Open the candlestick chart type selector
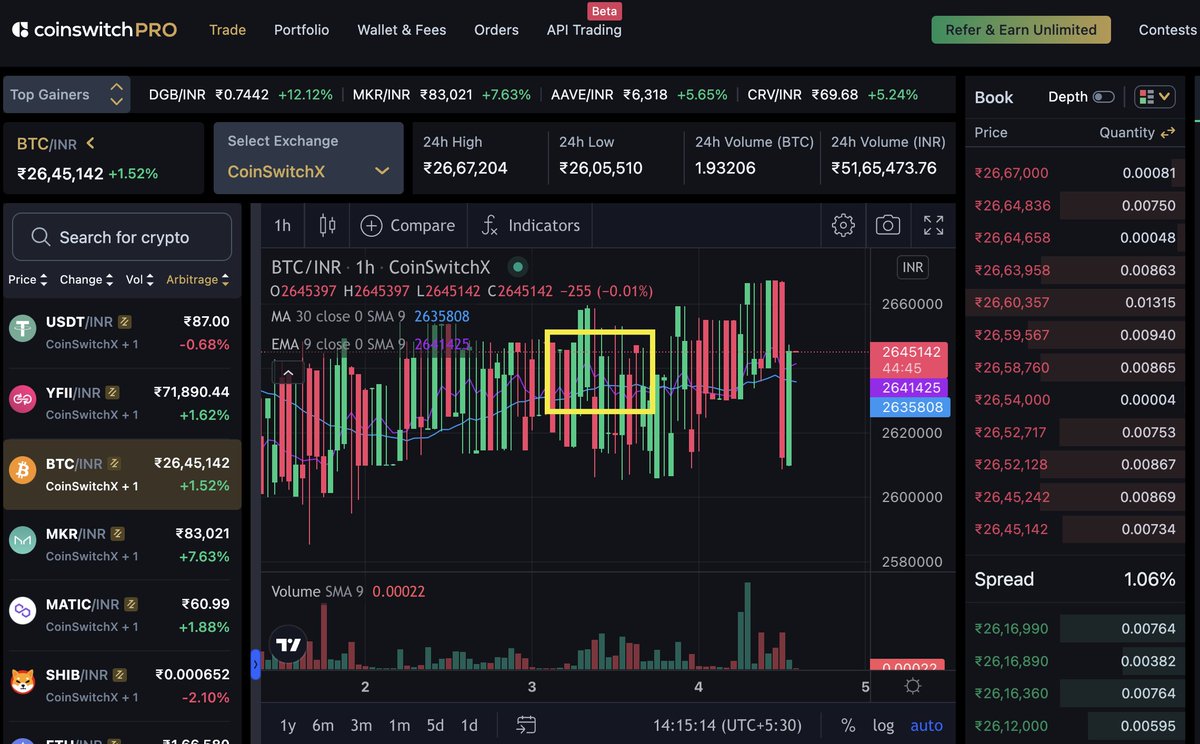The image size is (1200, 744). pos(327,225)
